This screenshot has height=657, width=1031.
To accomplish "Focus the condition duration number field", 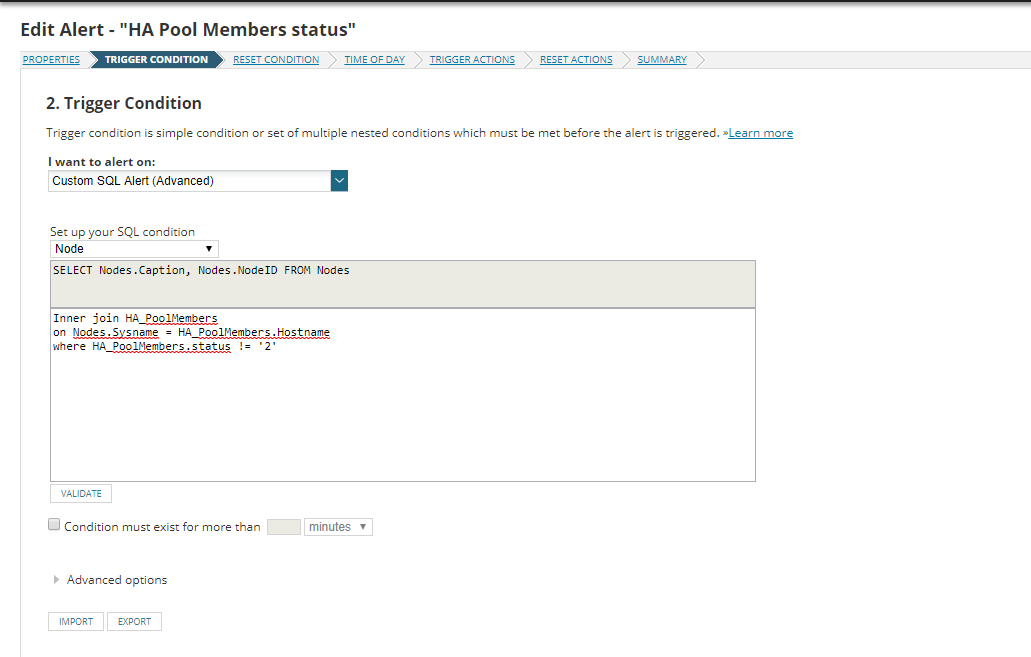I will tap(284, 527).
